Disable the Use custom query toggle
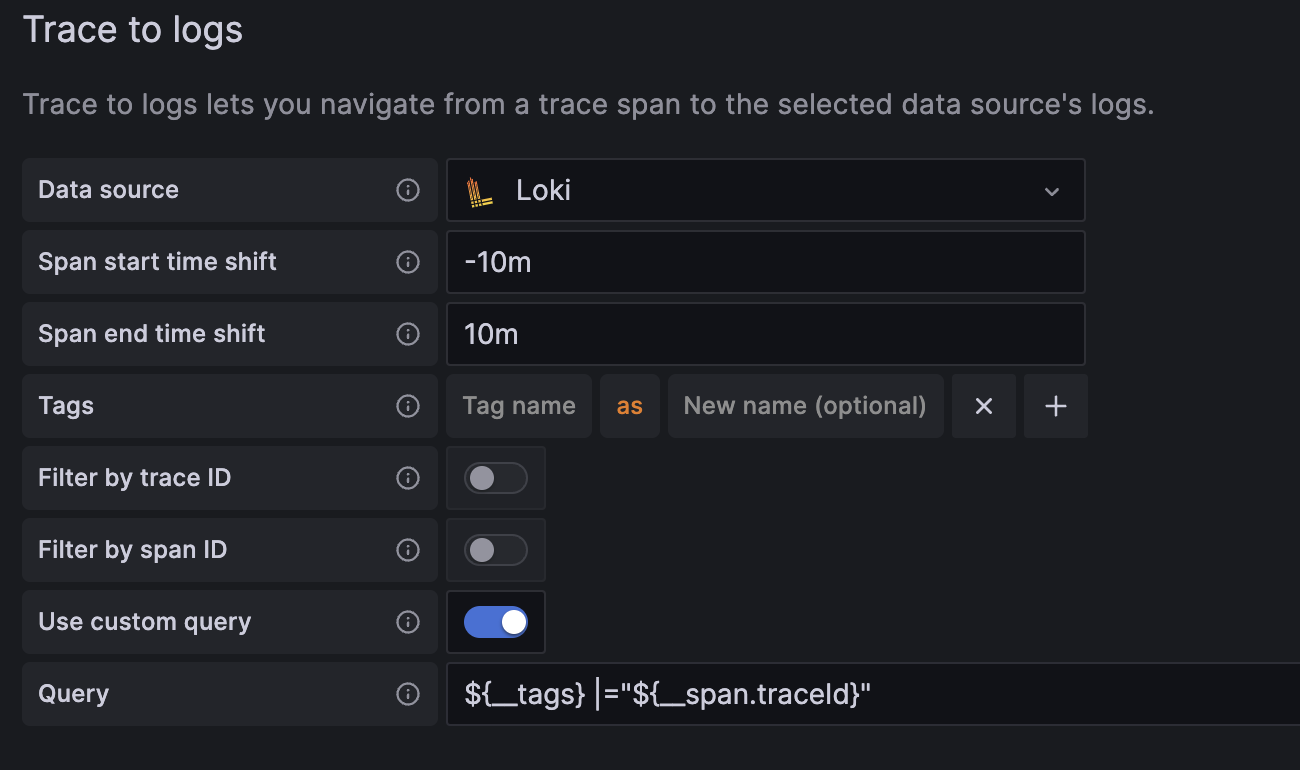 [495, 621]
